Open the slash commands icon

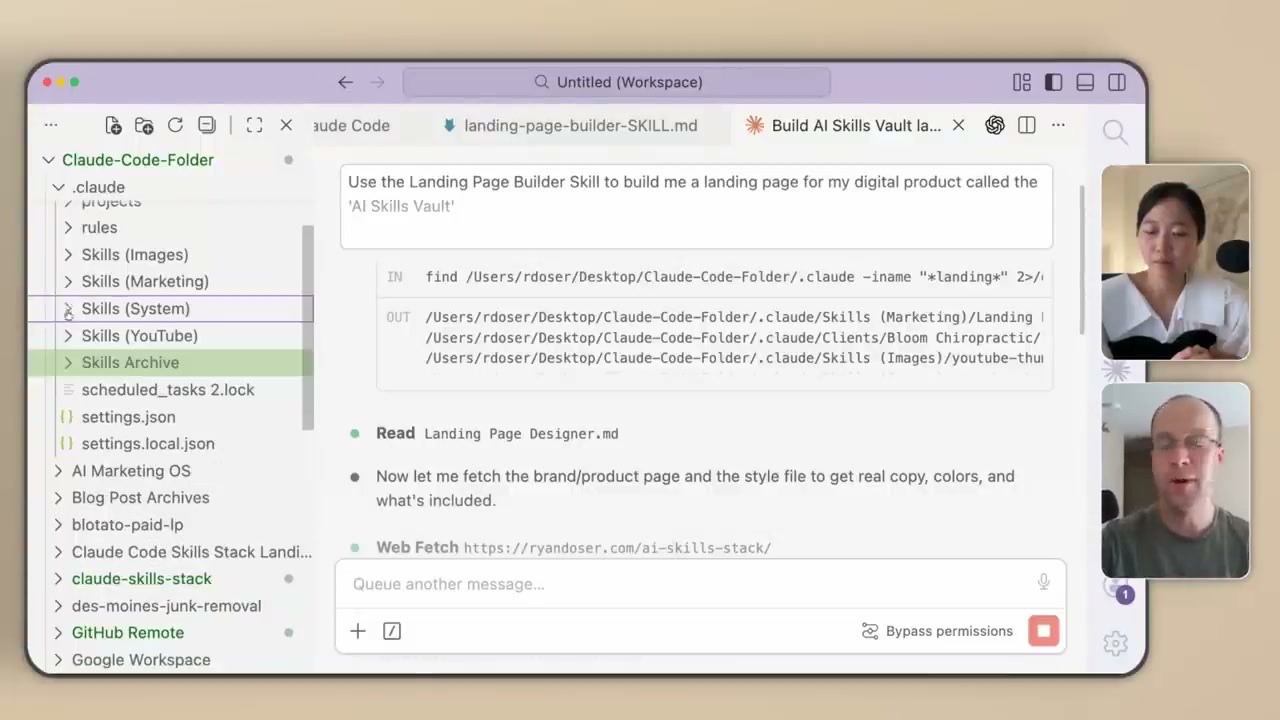point(392,631)
